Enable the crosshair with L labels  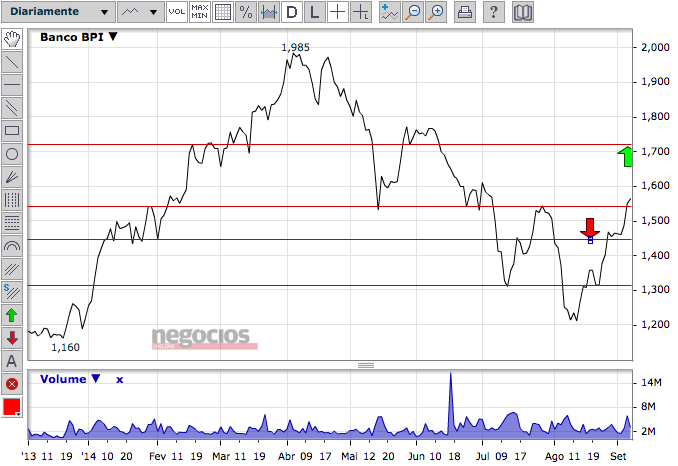(x=361, y=12)
